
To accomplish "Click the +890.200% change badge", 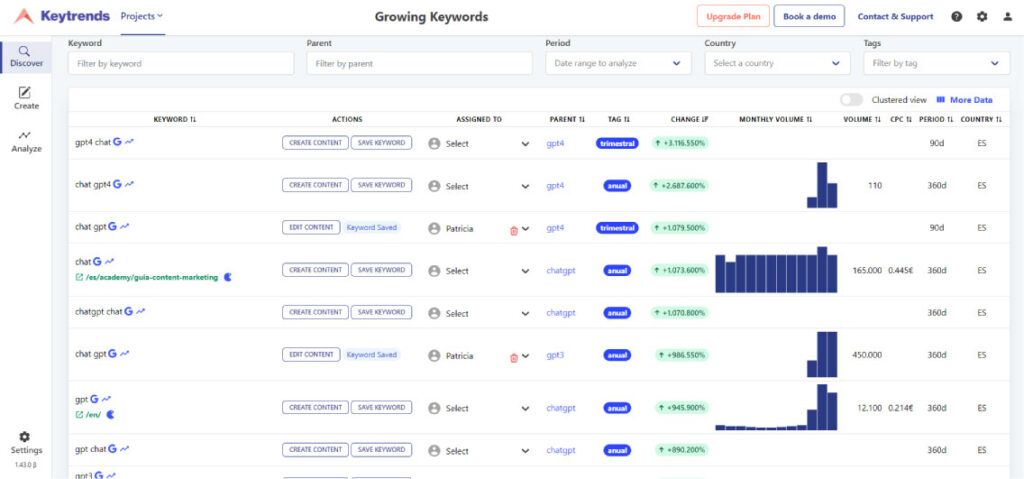I will point(680,450).
